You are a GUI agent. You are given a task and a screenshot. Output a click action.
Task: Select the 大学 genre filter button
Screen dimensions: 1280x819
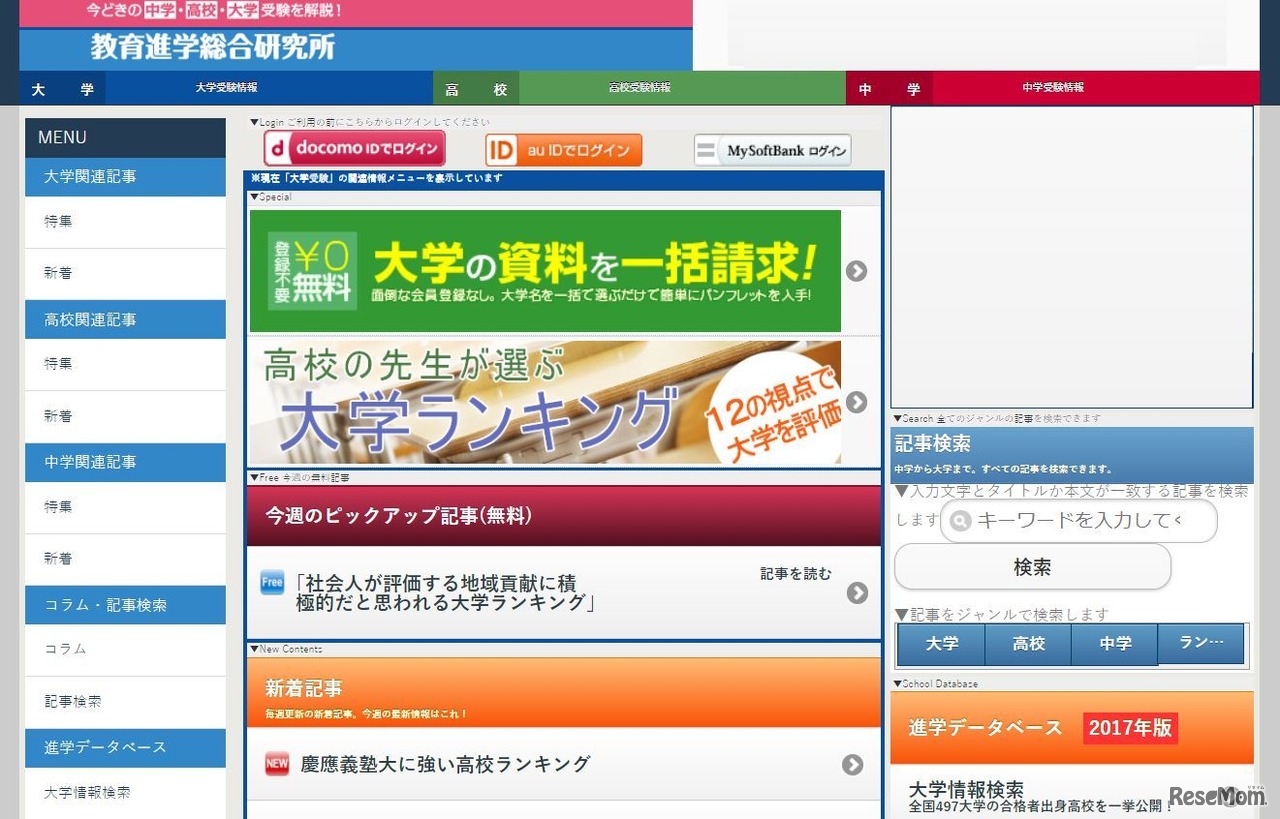(x=941, y=644)
